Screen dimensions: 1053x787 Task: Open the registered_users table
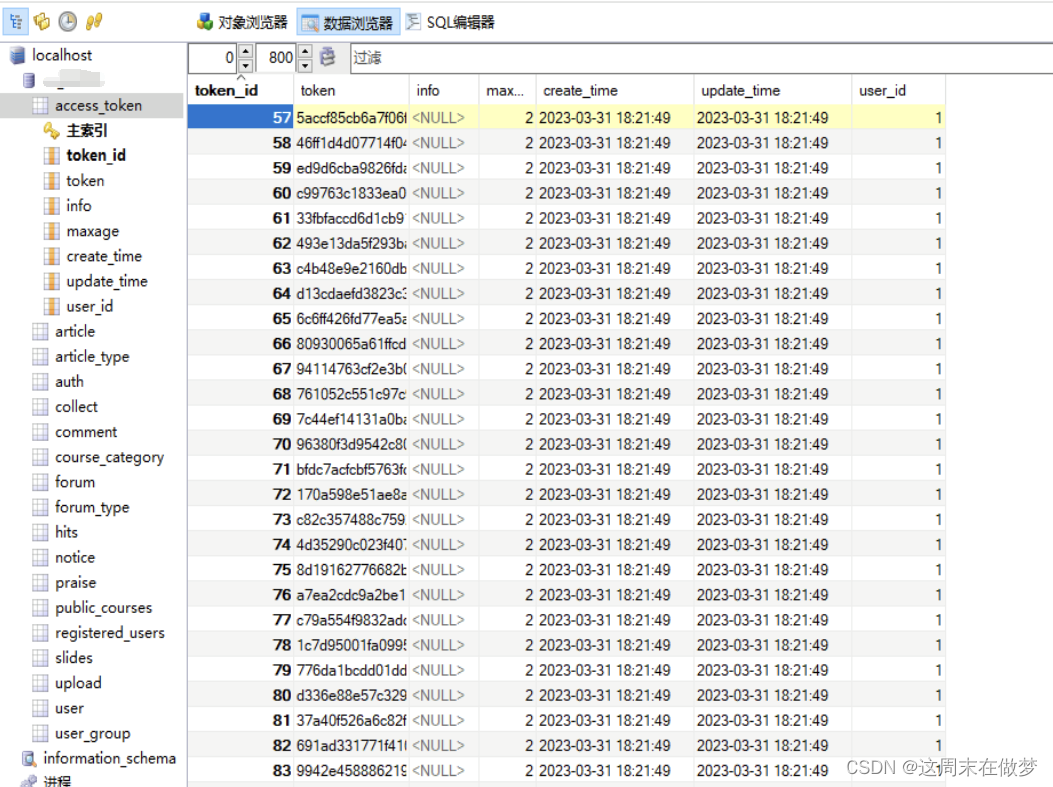(109, 633)
